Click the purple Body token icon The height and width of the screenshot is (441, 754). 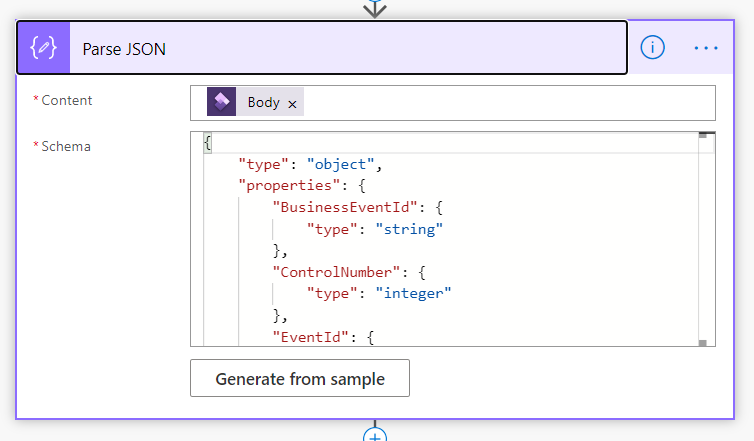pyautogui.click(x=221, y=101)
